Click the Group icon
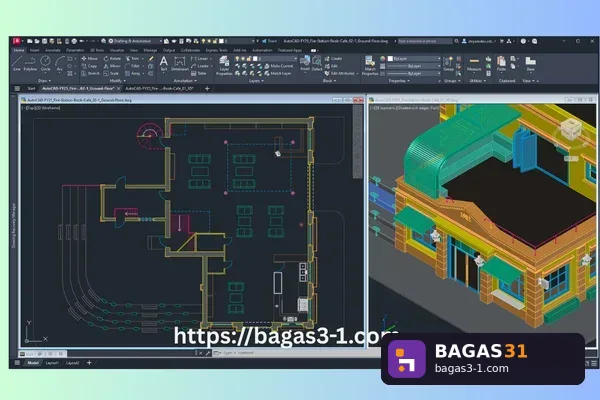 coord(448,64)
